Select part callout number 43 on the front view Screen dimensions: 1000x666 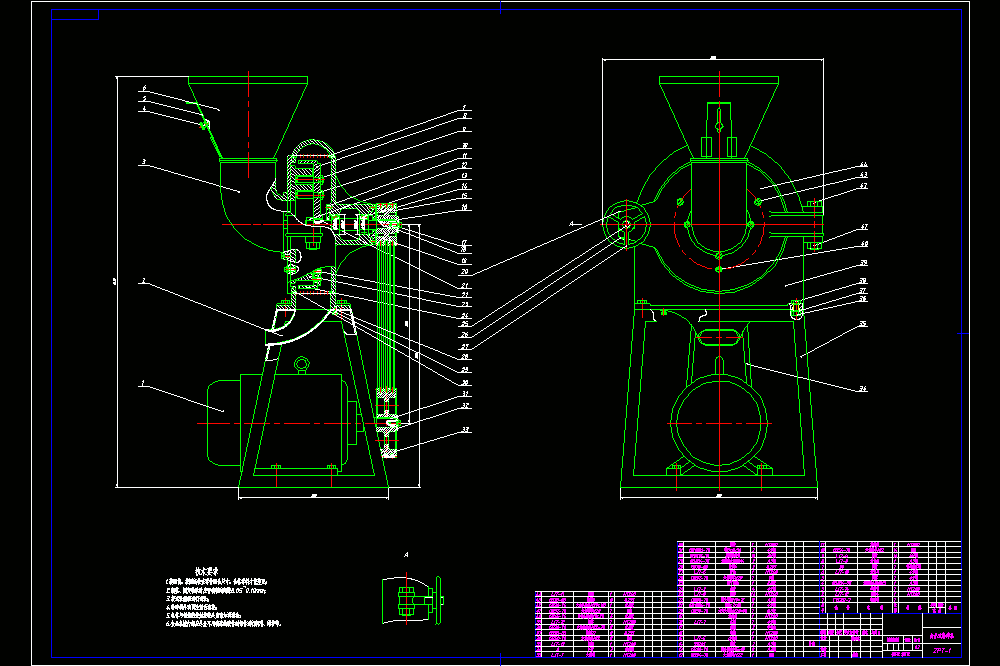pos(864,174)
